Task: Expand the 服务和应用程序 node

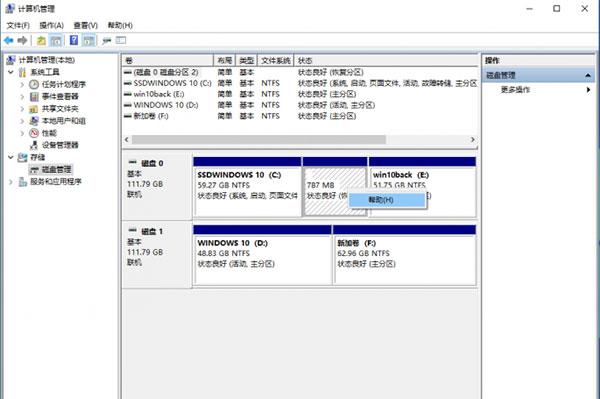Action: (x=10, y=182)
